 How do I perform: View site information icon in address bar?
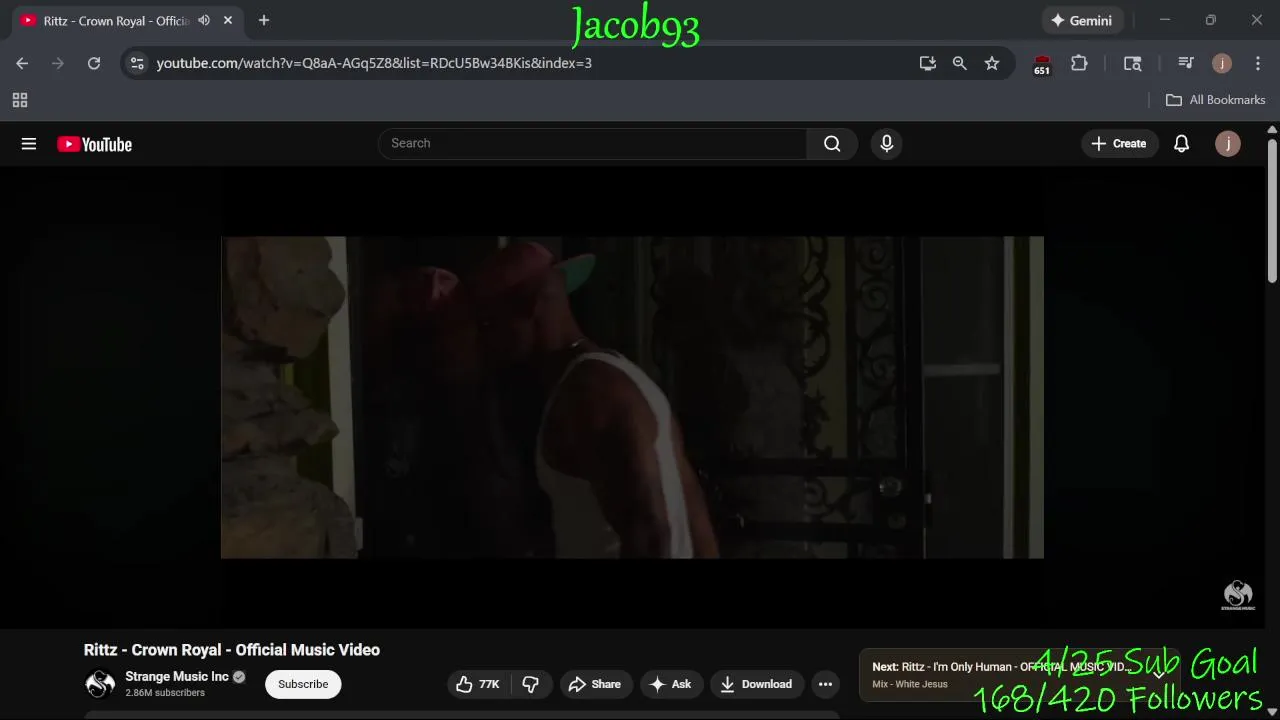(137, 63)
